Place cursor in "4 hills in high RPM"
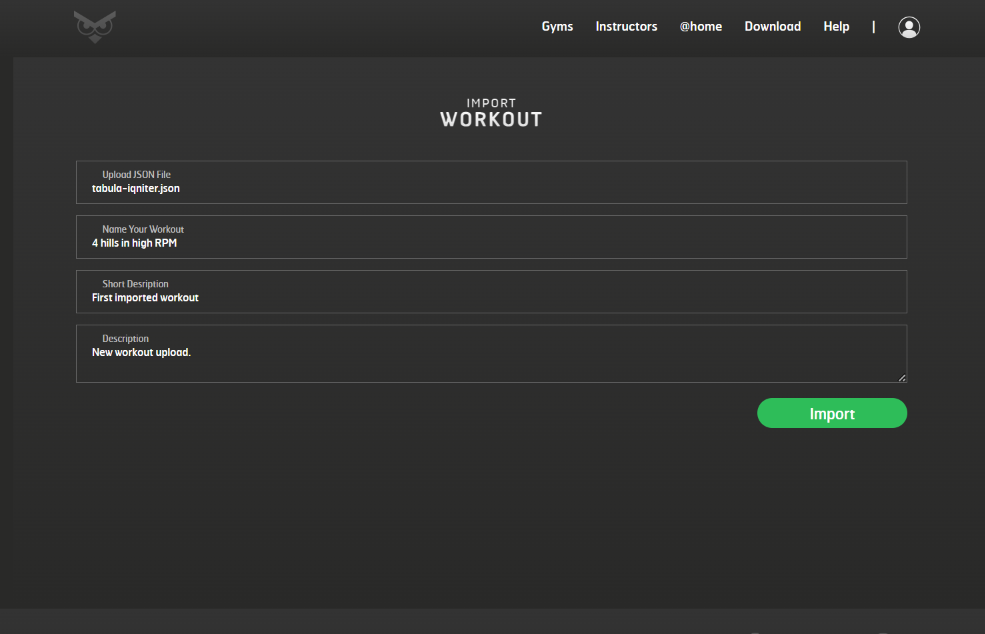Viewport: 985px width, 634px height. 134,243
